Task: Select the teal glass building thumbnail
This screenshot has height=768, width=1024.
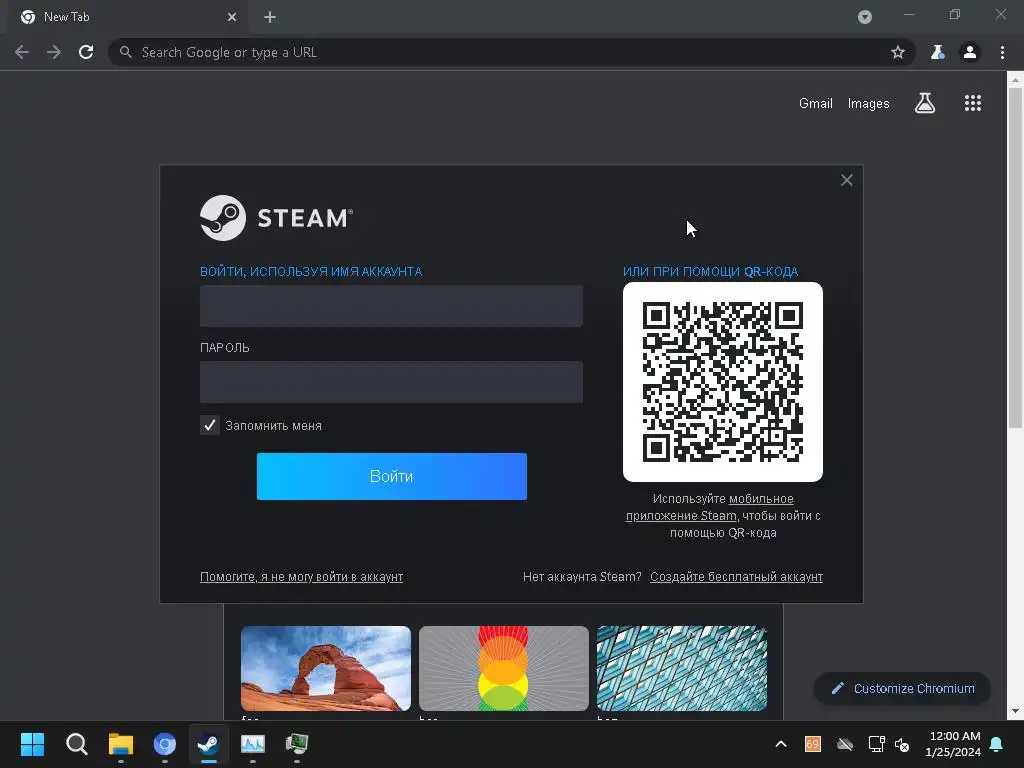Action: [x=682, y=668]
